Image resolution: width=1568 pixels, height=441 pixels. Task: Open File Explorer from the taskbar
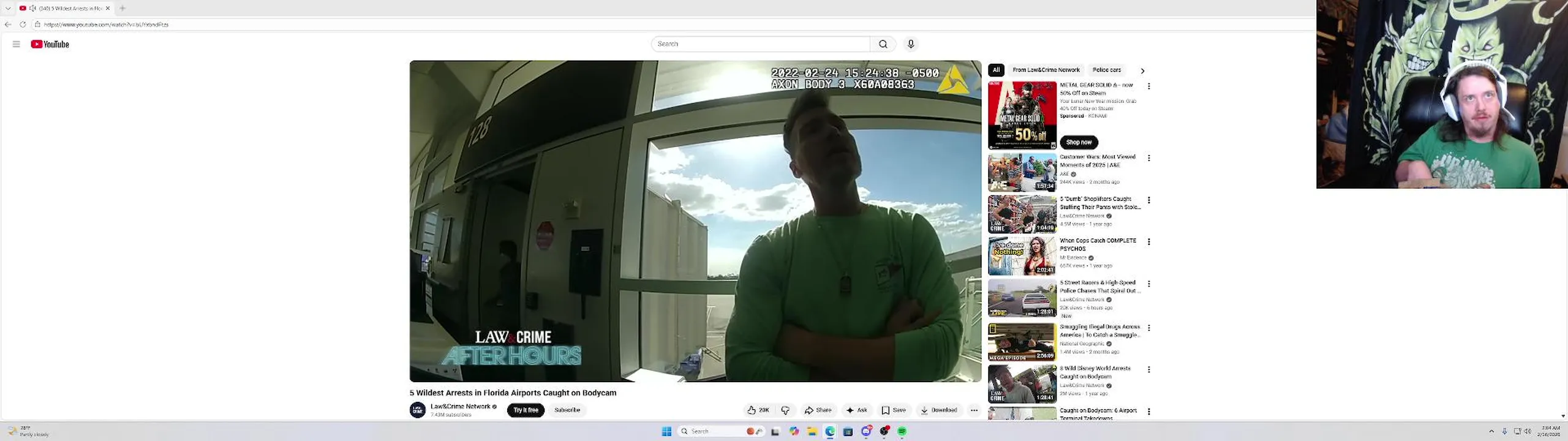click(812, 431)
